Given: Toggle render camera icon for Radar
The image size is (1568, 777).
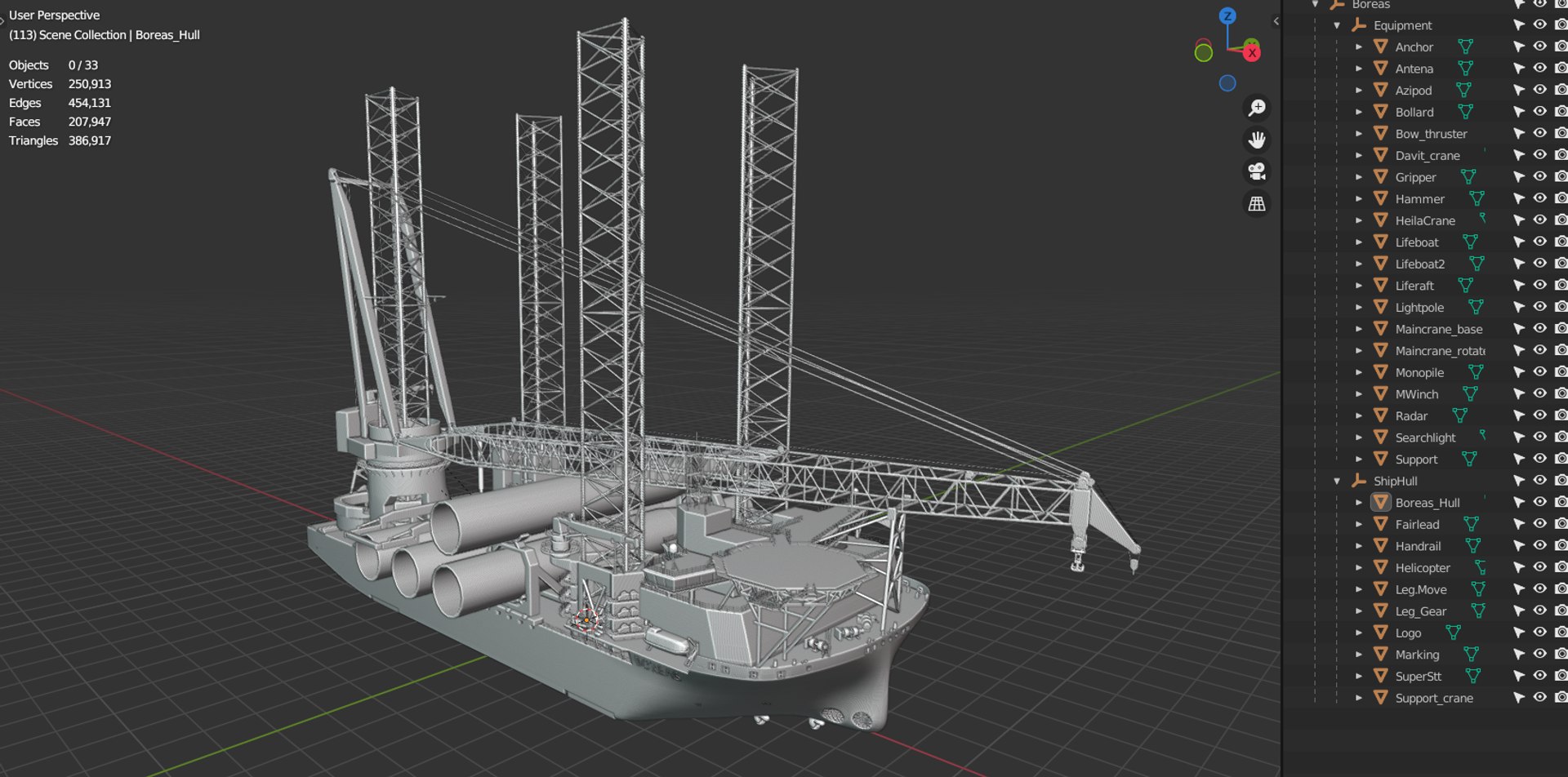Looking at the screenshot, I should [x=1561, y=415].
